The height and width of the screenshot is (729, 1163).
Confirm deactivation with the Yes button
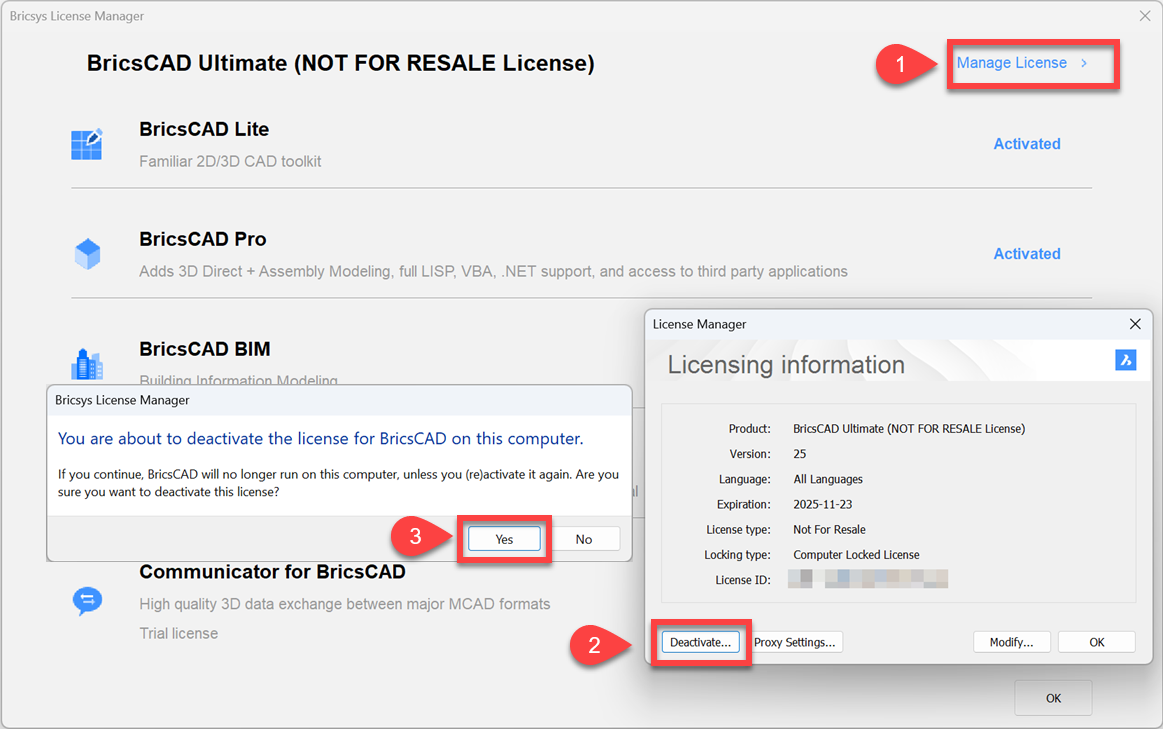pyautogui.click(x=504, y=539)
